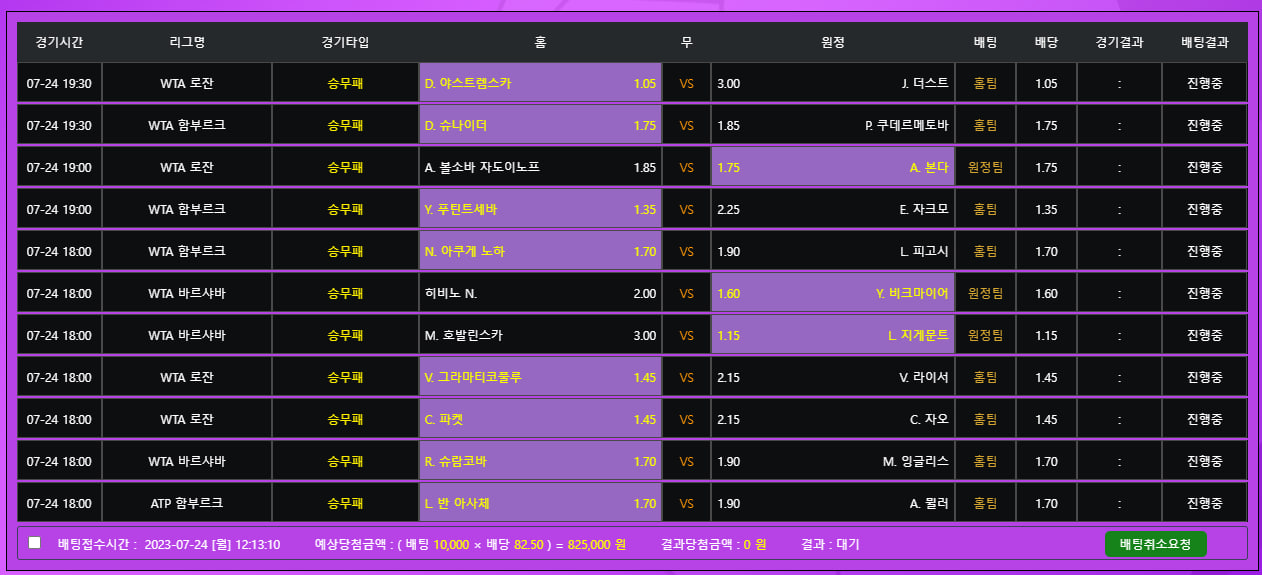
Task: Click WTA 함부르크 league in D. 슈나이더 row
Action: point(187,126)
